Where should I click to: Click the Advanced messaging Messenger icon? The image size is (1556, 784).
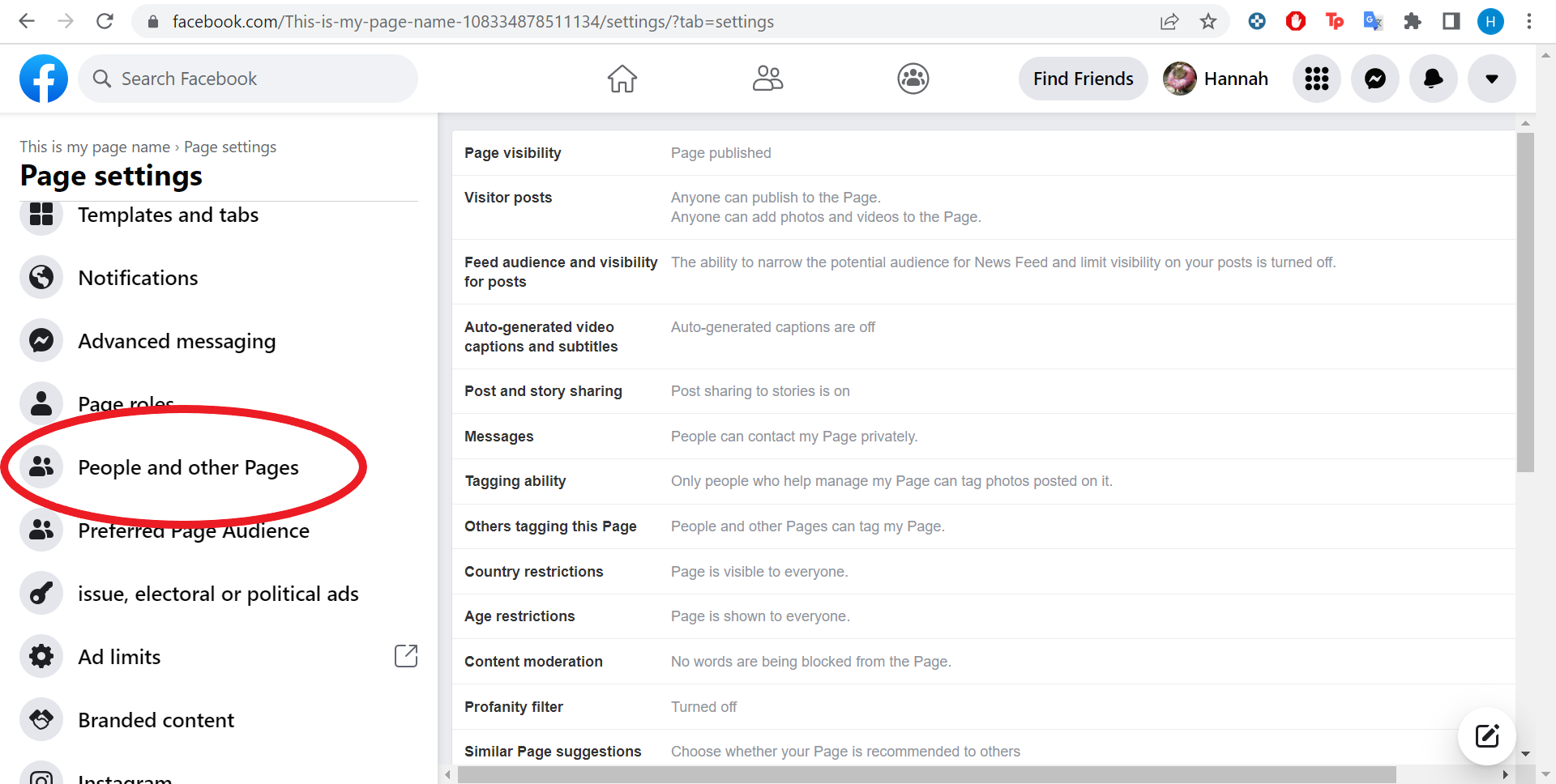pyautogui.click(x=41, y=341)
